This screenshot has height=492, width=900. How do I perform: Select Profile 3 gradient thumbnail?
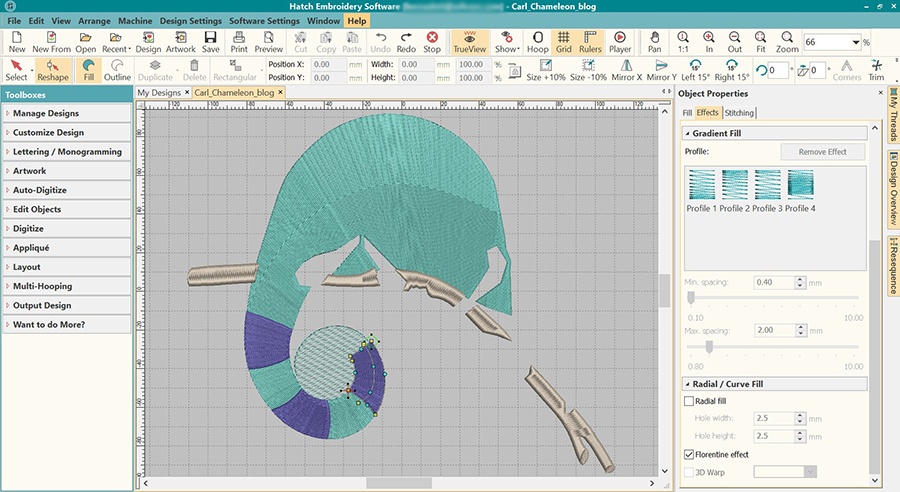(x=767, y=184)
